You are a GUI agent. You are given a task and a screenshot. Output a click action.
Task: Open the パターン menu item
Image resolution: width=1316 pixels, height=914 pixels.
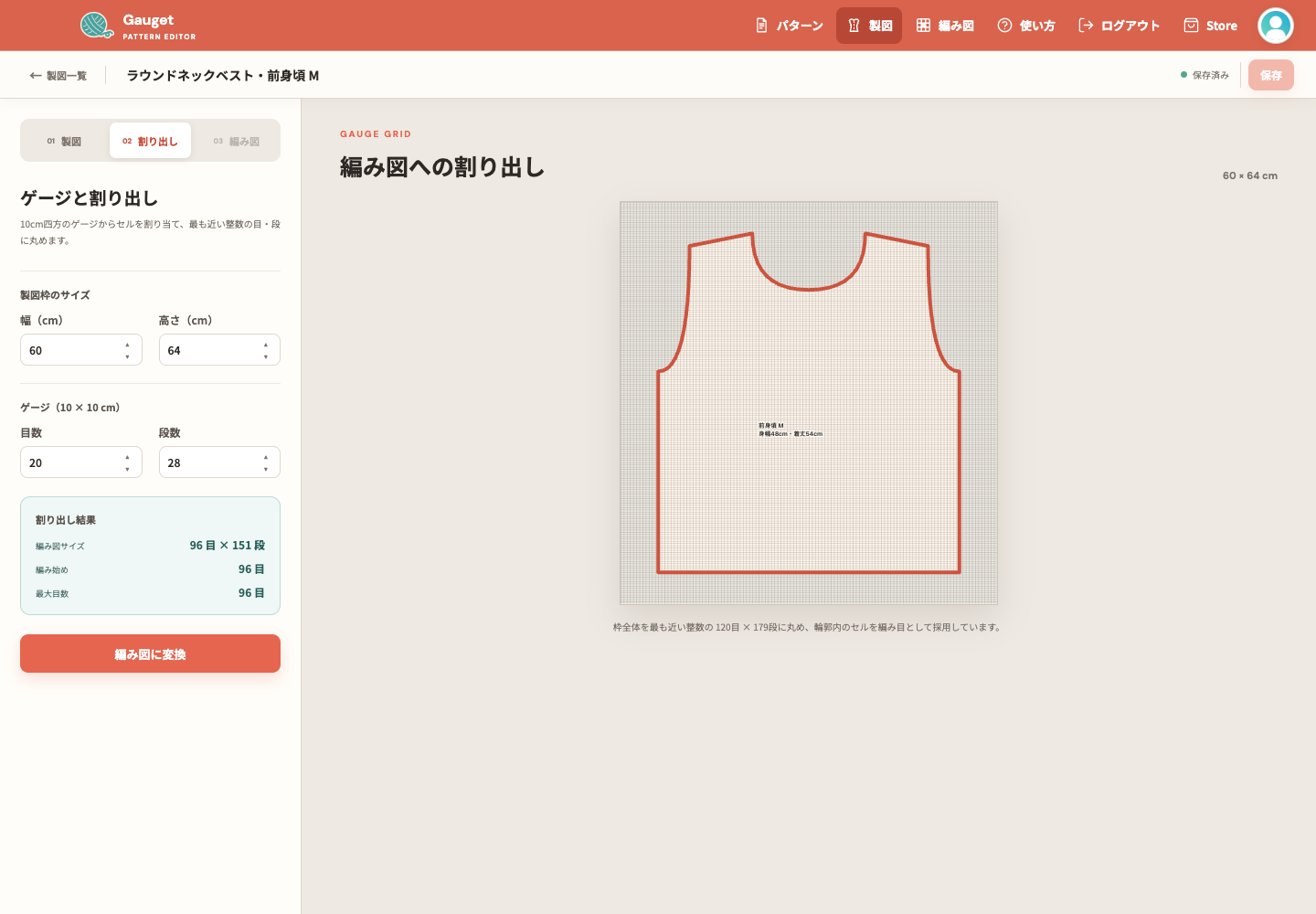click(790, 26)
